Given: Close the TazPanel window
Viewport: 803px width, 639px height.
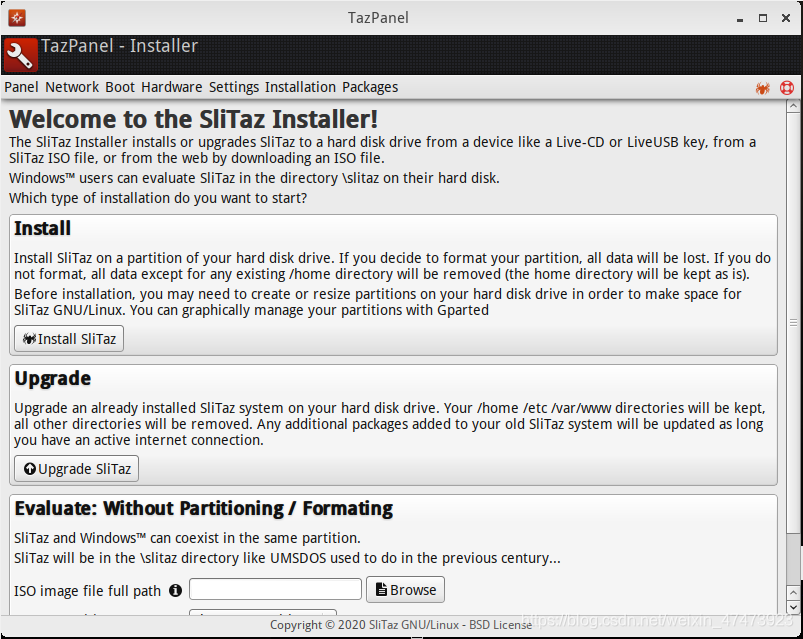Looking at the screenshot, I should click(786, 18).
